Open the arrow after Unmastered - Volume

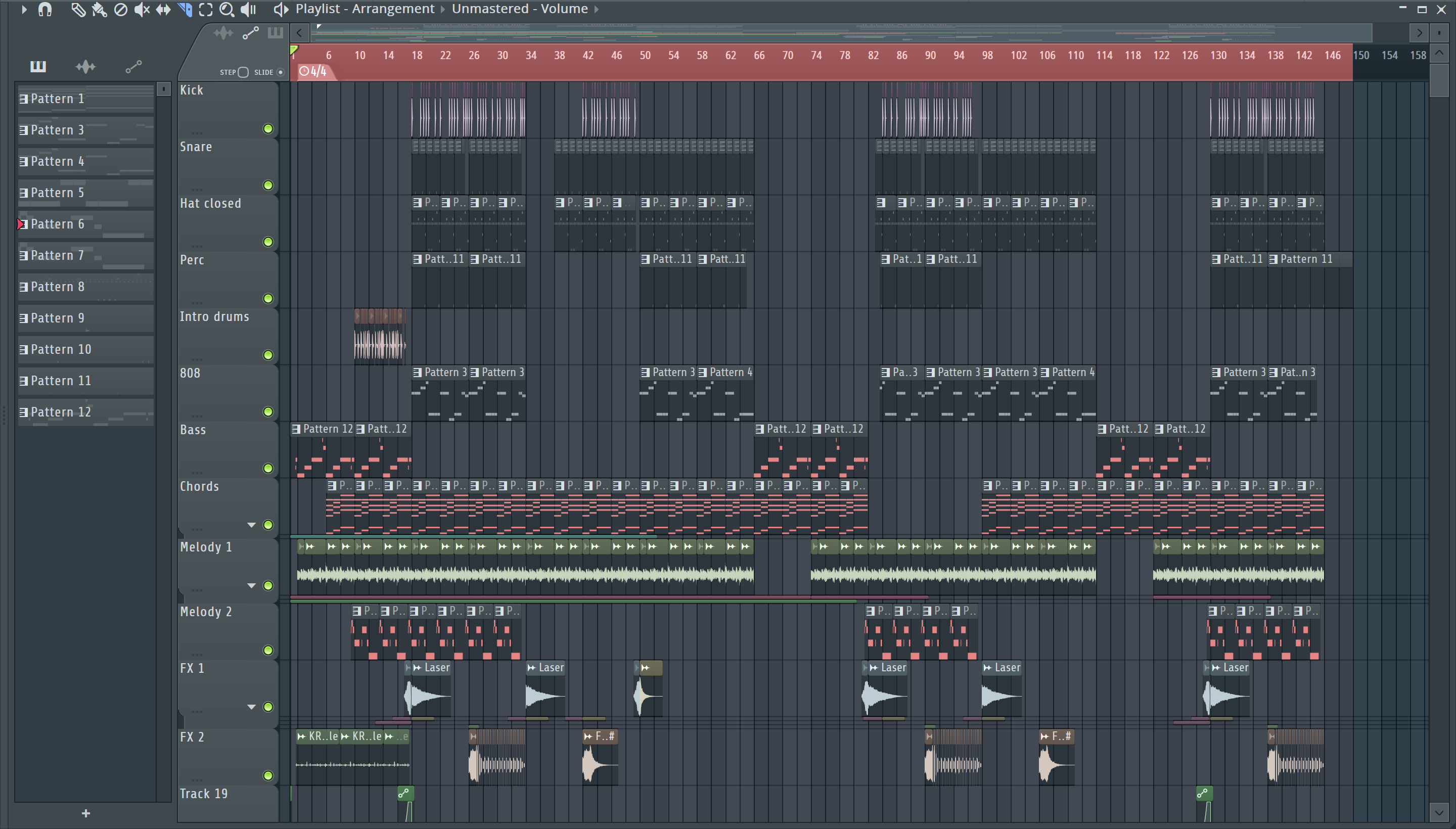[x=597, y=9]
